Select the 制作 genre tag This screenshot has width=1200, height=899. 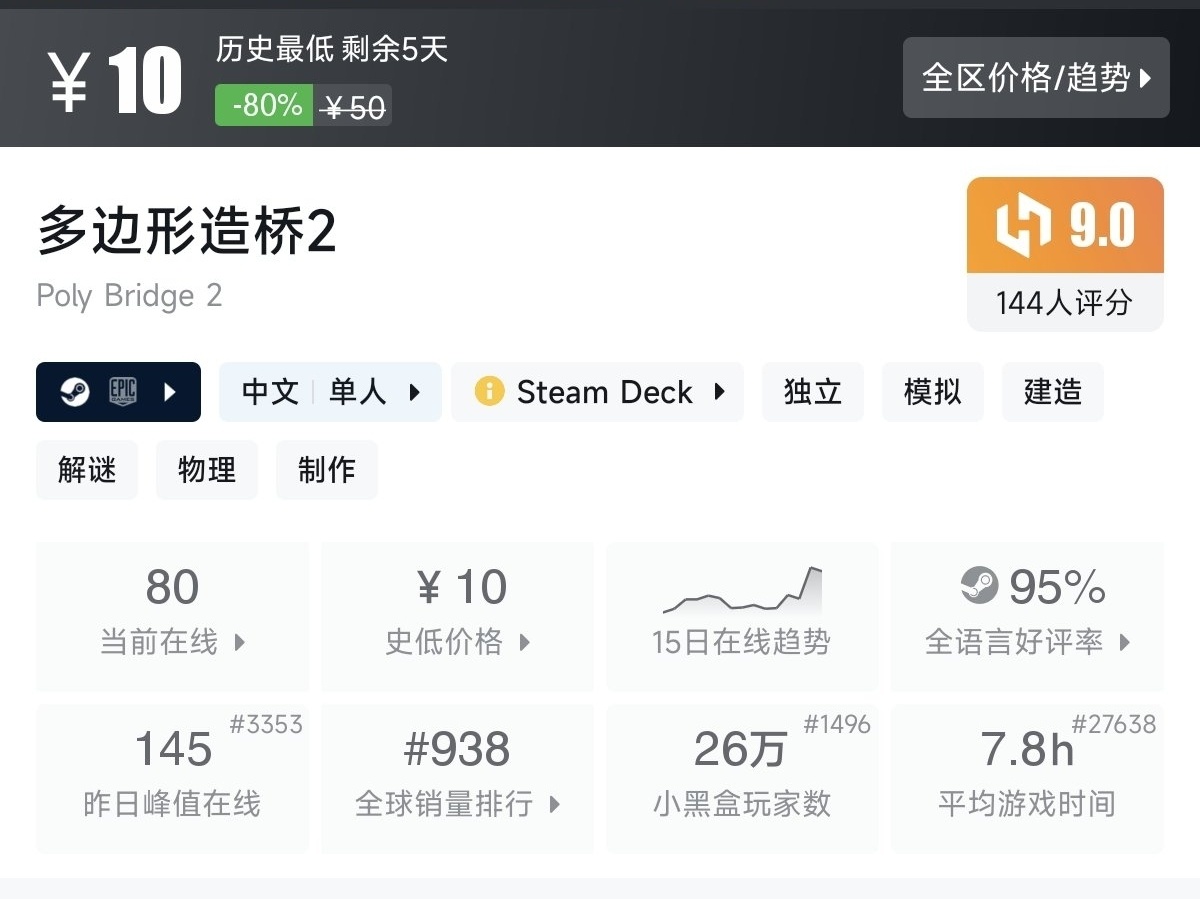point(327,470)
